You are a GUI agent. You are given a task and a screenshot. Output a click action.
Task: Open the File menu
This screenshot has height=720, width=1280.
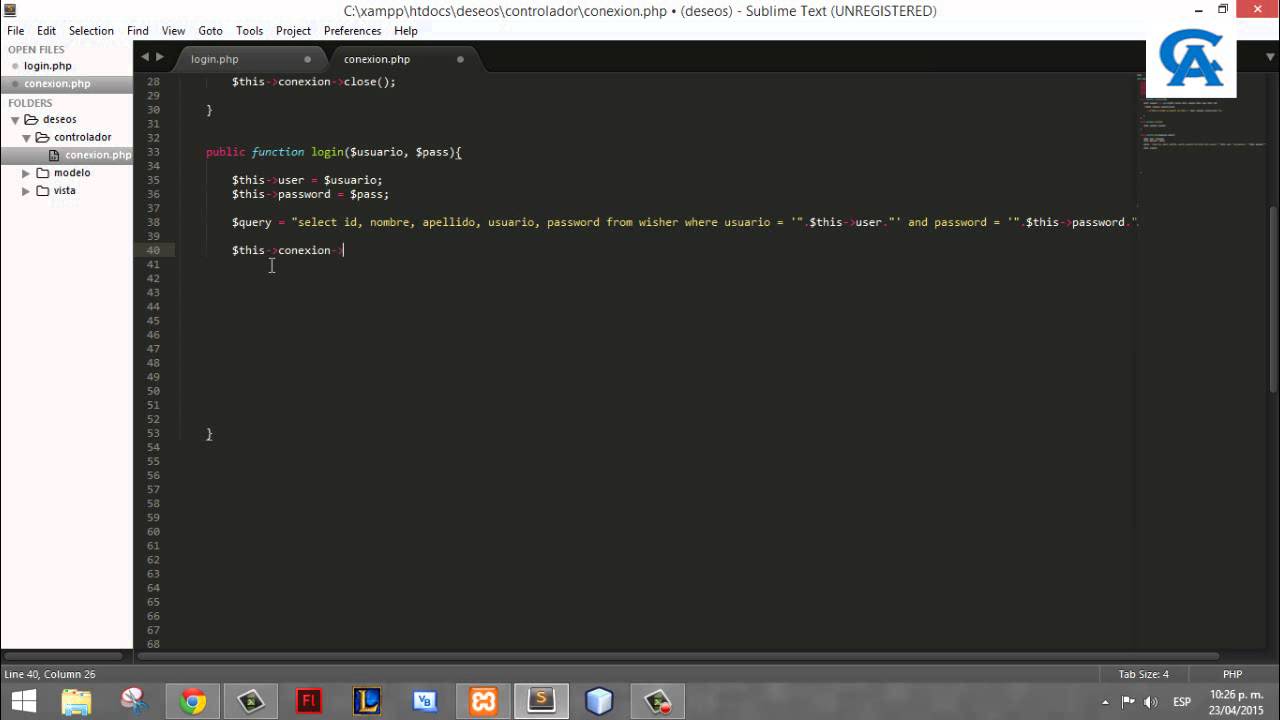(15, 31)
